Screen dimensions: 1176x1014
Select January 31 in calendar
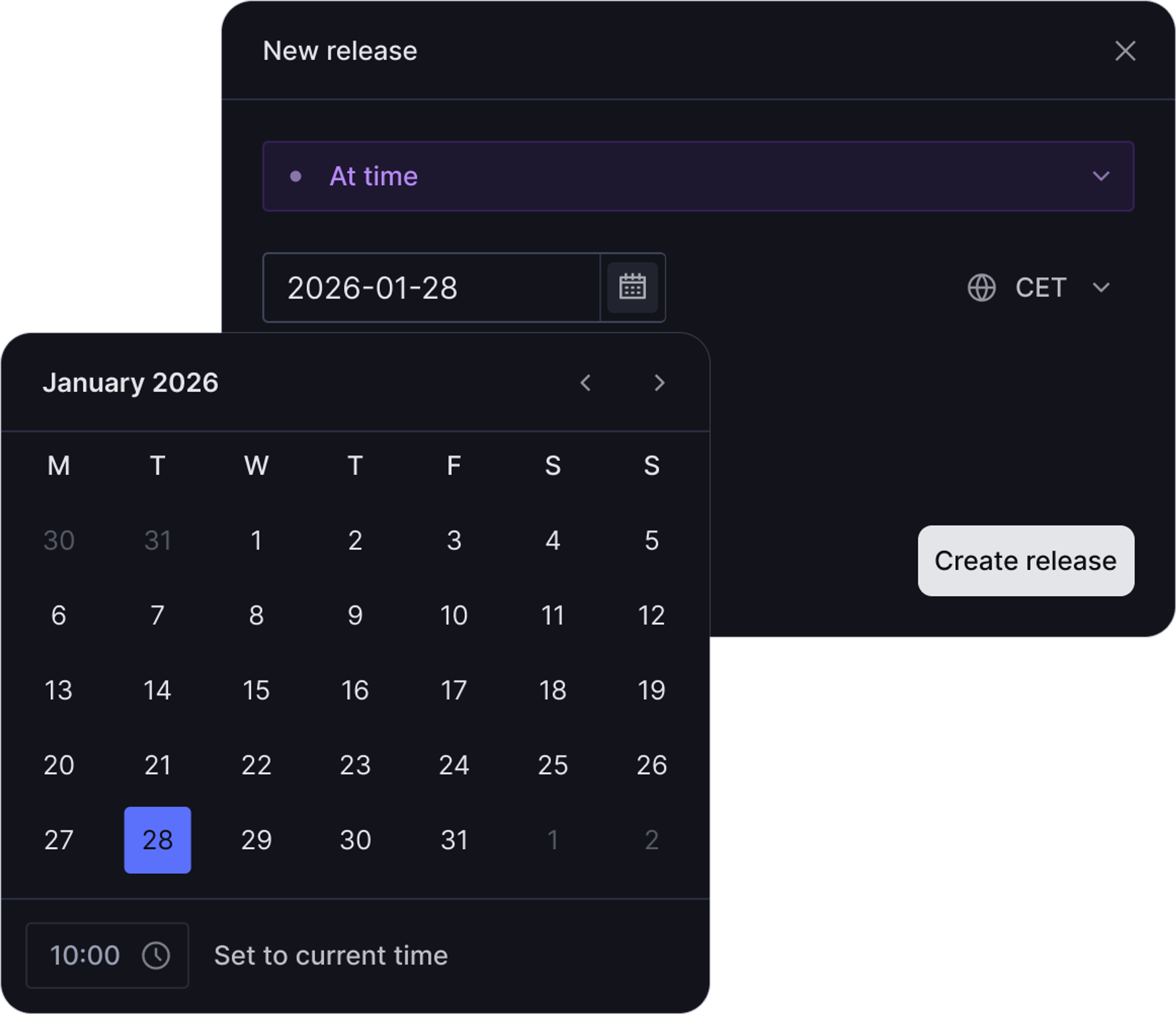(454, 840)
